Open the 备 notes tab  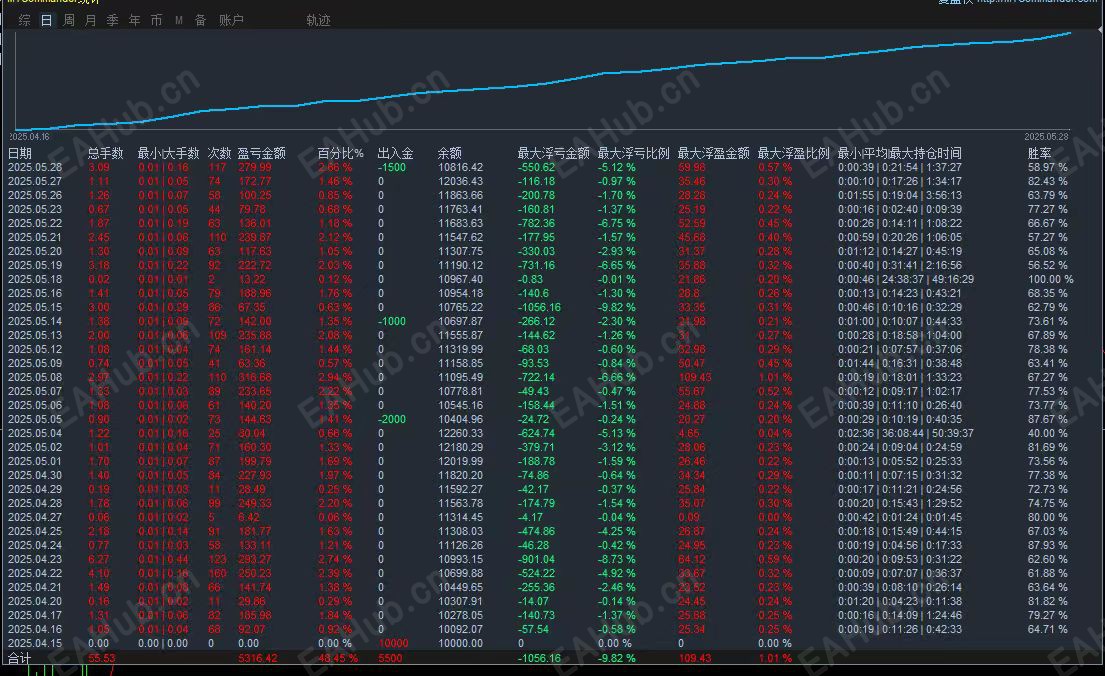[200, 20]
